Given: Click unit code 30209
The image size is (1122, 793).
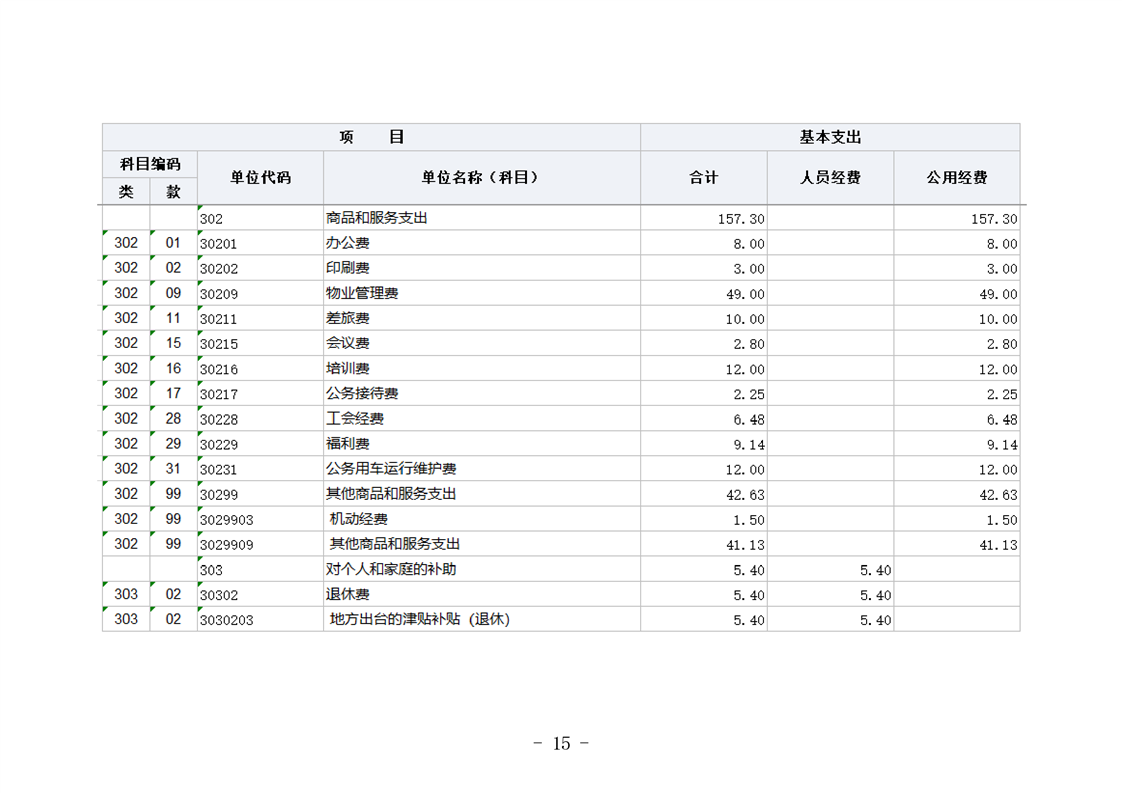Looking at the screenshot, I should [x=218, y=294].
